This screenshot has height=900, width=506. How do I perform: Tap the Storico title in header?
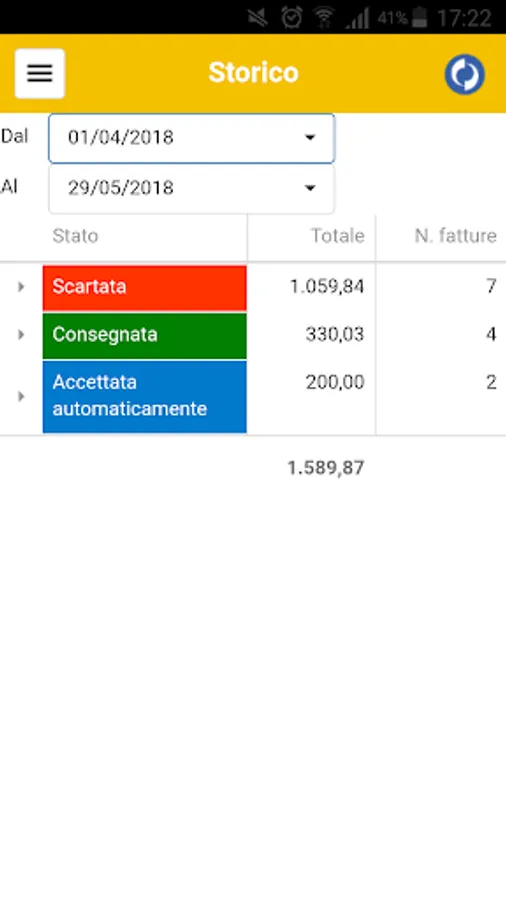253,73
